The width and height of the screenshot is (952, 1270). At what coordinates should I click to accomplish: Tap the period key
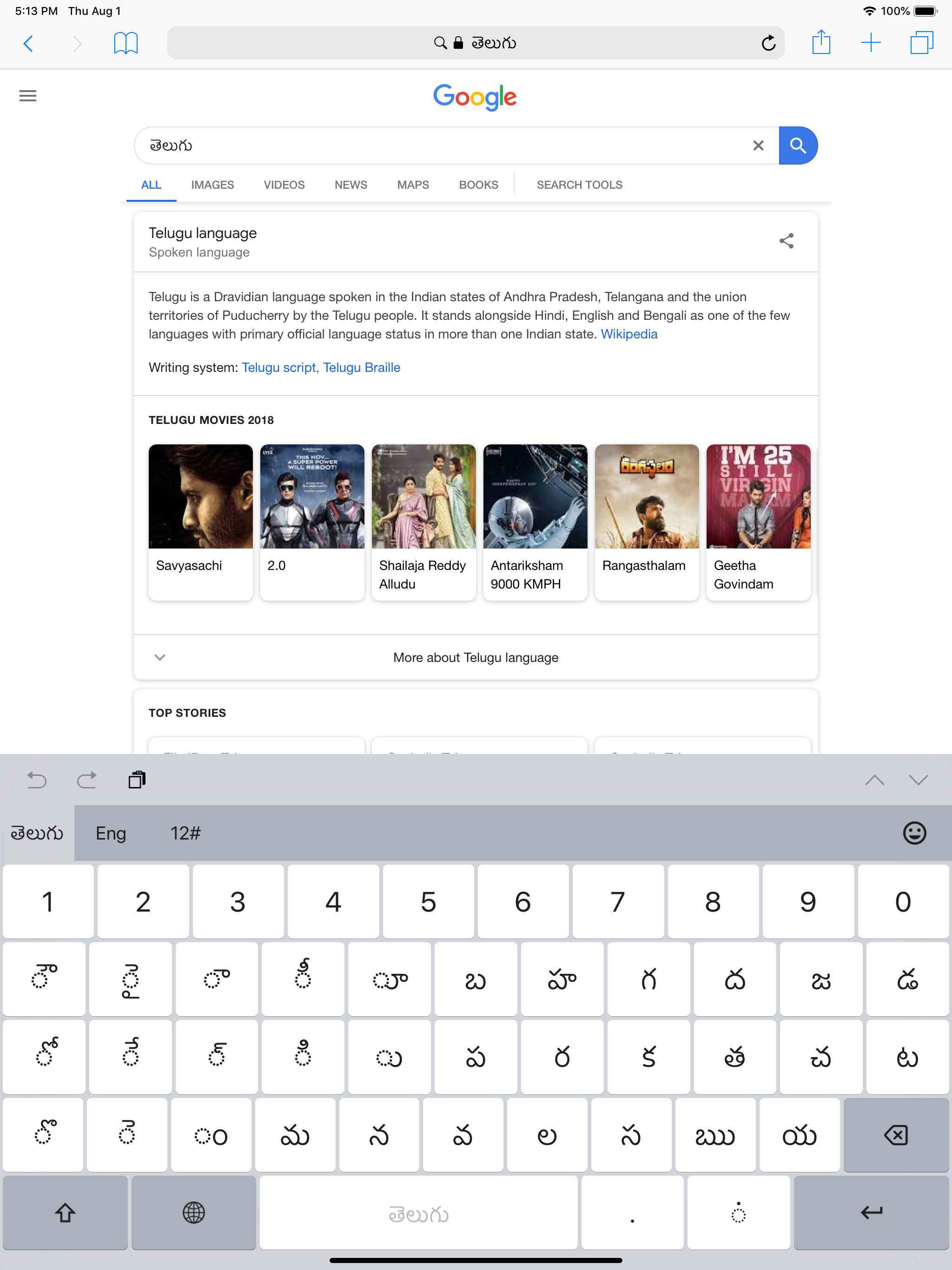632,1212
